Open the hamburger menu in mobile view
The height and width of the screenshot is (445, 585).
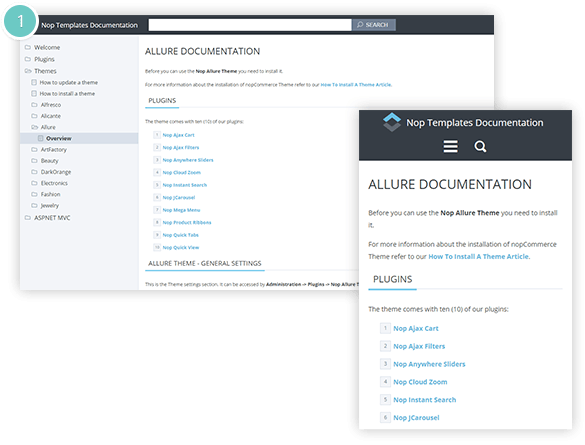pos(450,146)
